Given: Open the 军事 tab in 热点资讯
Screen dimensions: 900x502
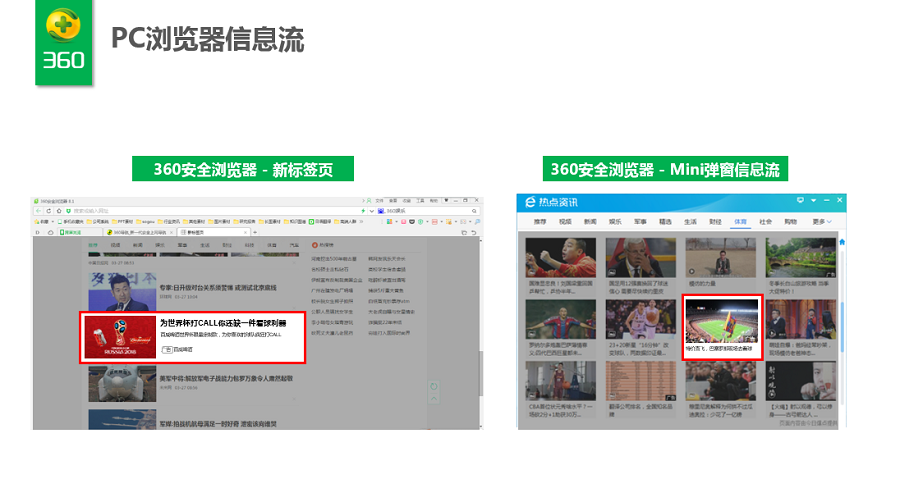Looking at the screenshot, I should pyautogui.click(x=640, y=222).
